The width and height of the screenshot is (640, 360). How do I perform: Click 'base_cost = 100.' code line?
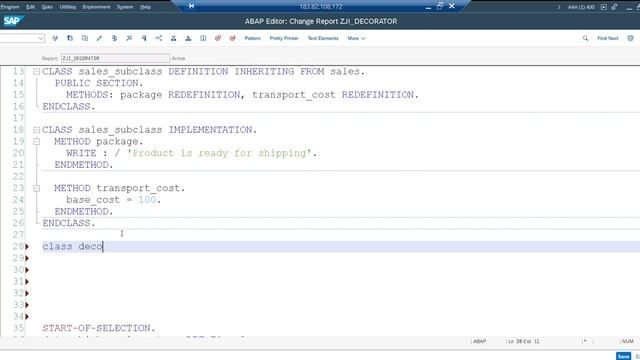coord(114,200)
